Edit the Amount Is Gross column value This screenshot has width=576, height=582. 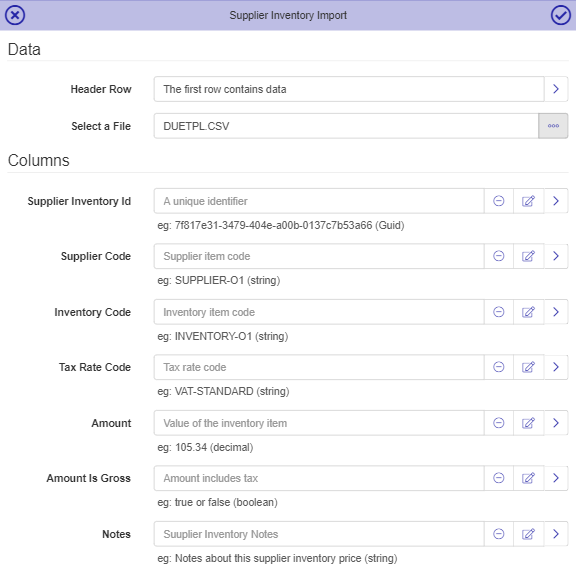[x=528, y=478]
